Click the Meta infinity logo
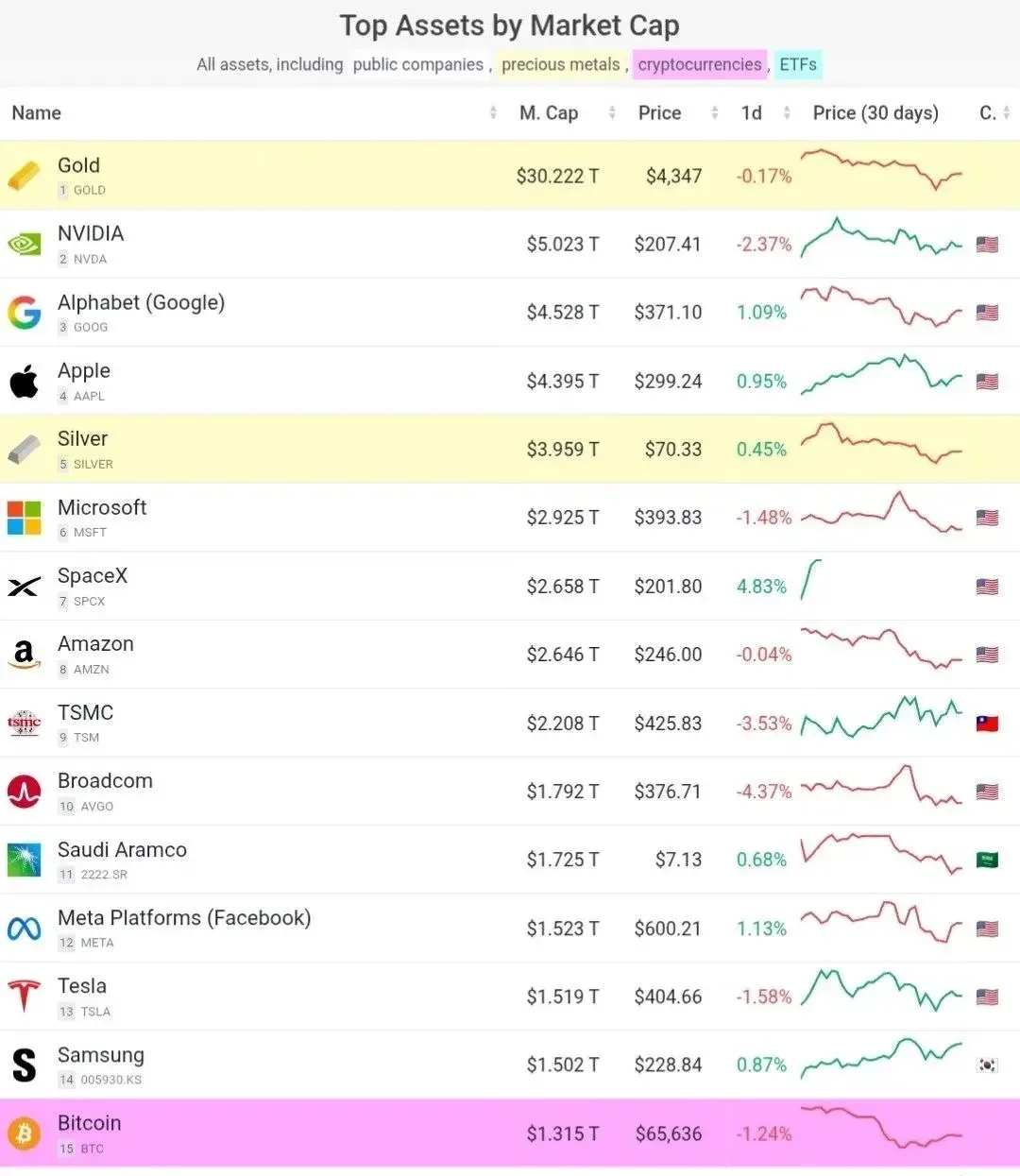The height and width of the screenshot is (1176, 1020). pyautogui.click(x=25, y=929)
